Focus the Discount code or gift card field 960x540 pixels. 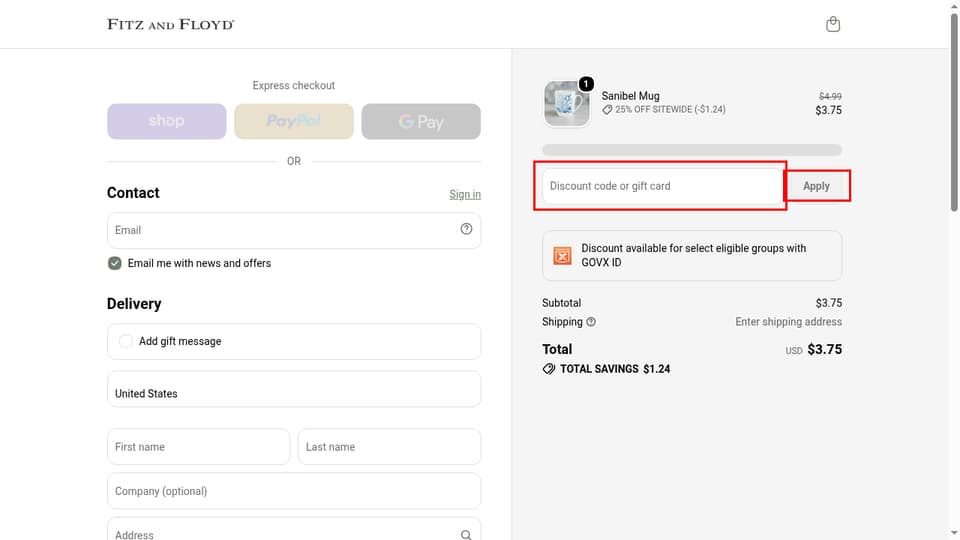point(662,186)
